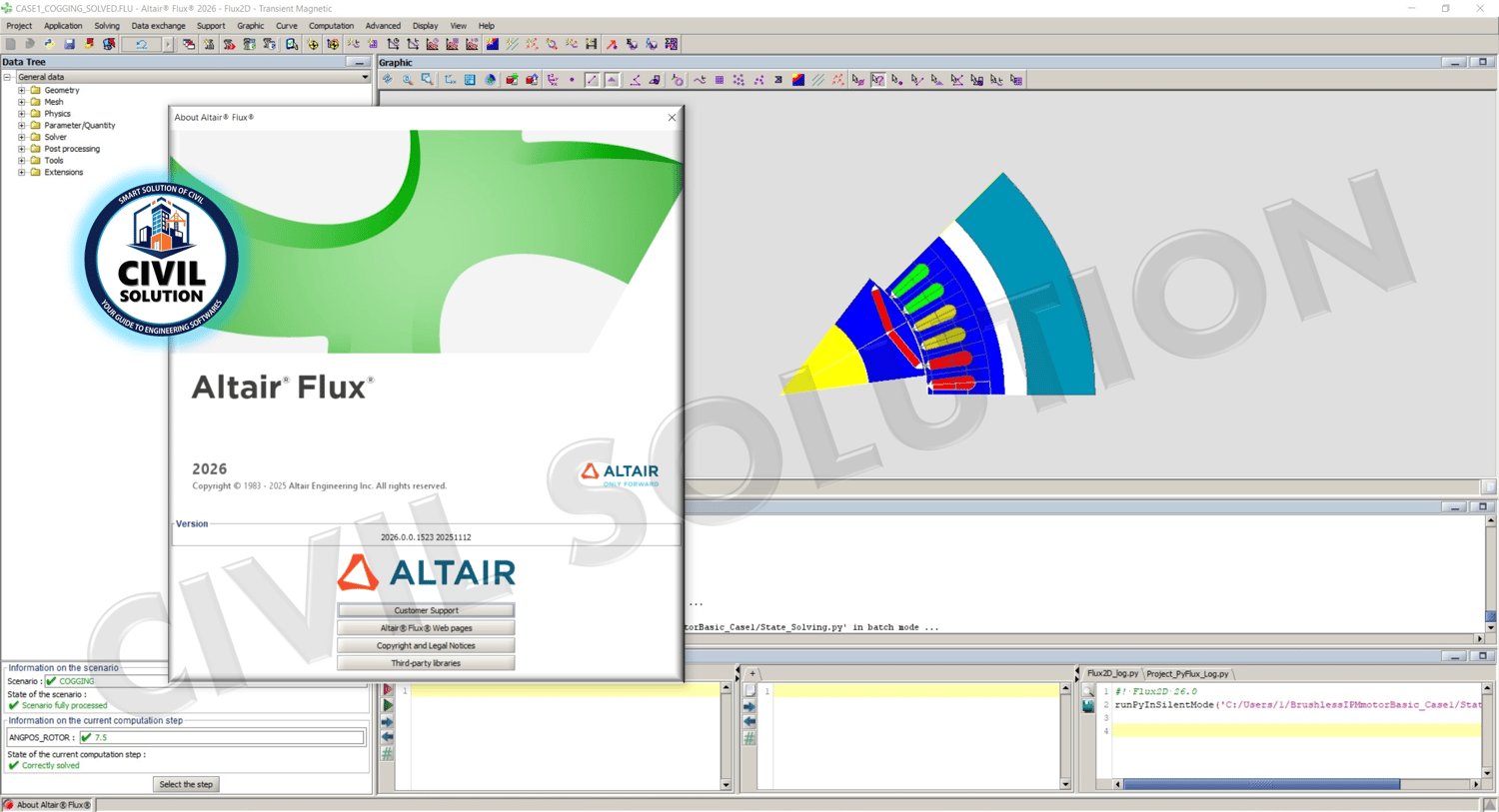Click the Undo arrow button in toolbar
This screenshot has height=812, width=1499.
pyautogui.click(x=141, y=44)
